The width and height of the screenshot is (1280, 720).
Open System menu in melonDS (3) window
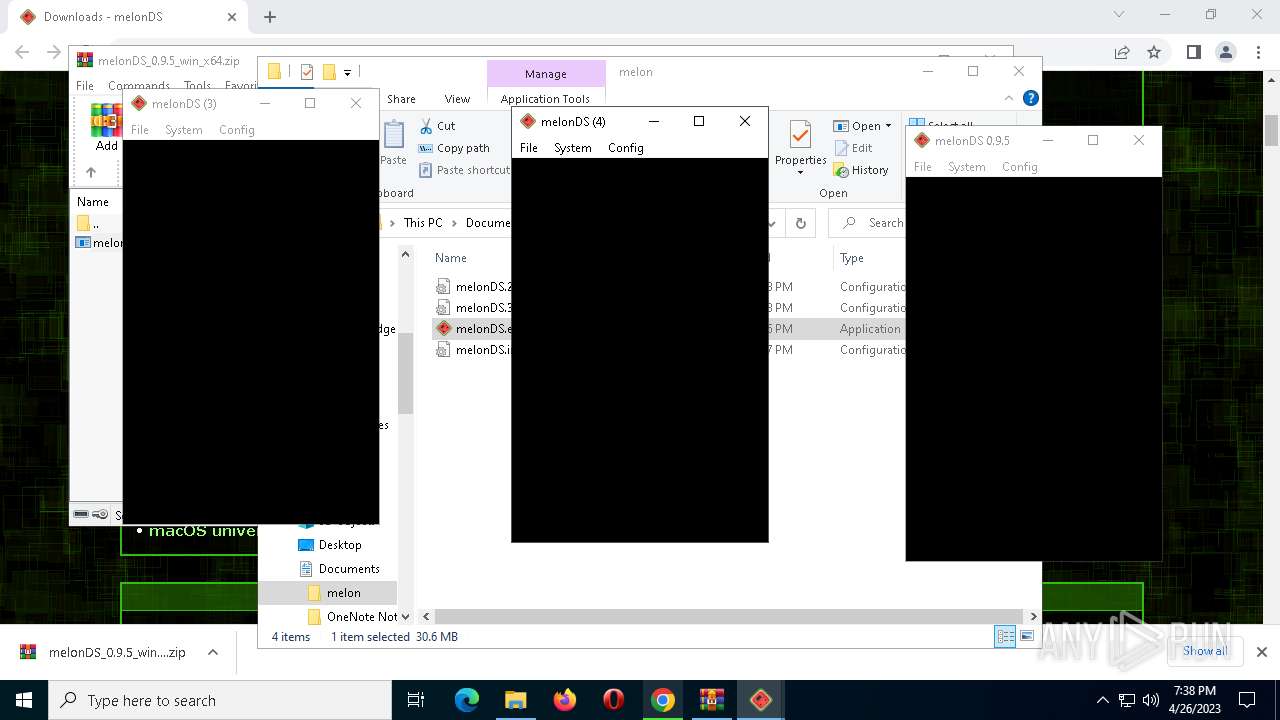(184, 130)
